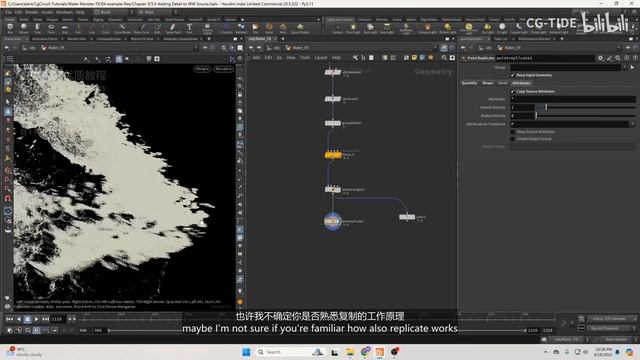
Task: Select the Sky Light shelf tool
Action: 487,28
